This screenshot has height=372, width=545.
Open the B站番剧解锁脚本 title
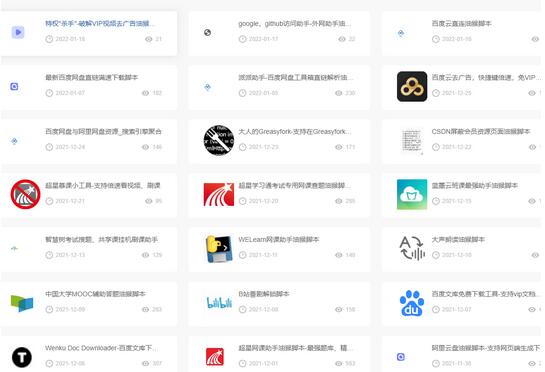[264, 294]
